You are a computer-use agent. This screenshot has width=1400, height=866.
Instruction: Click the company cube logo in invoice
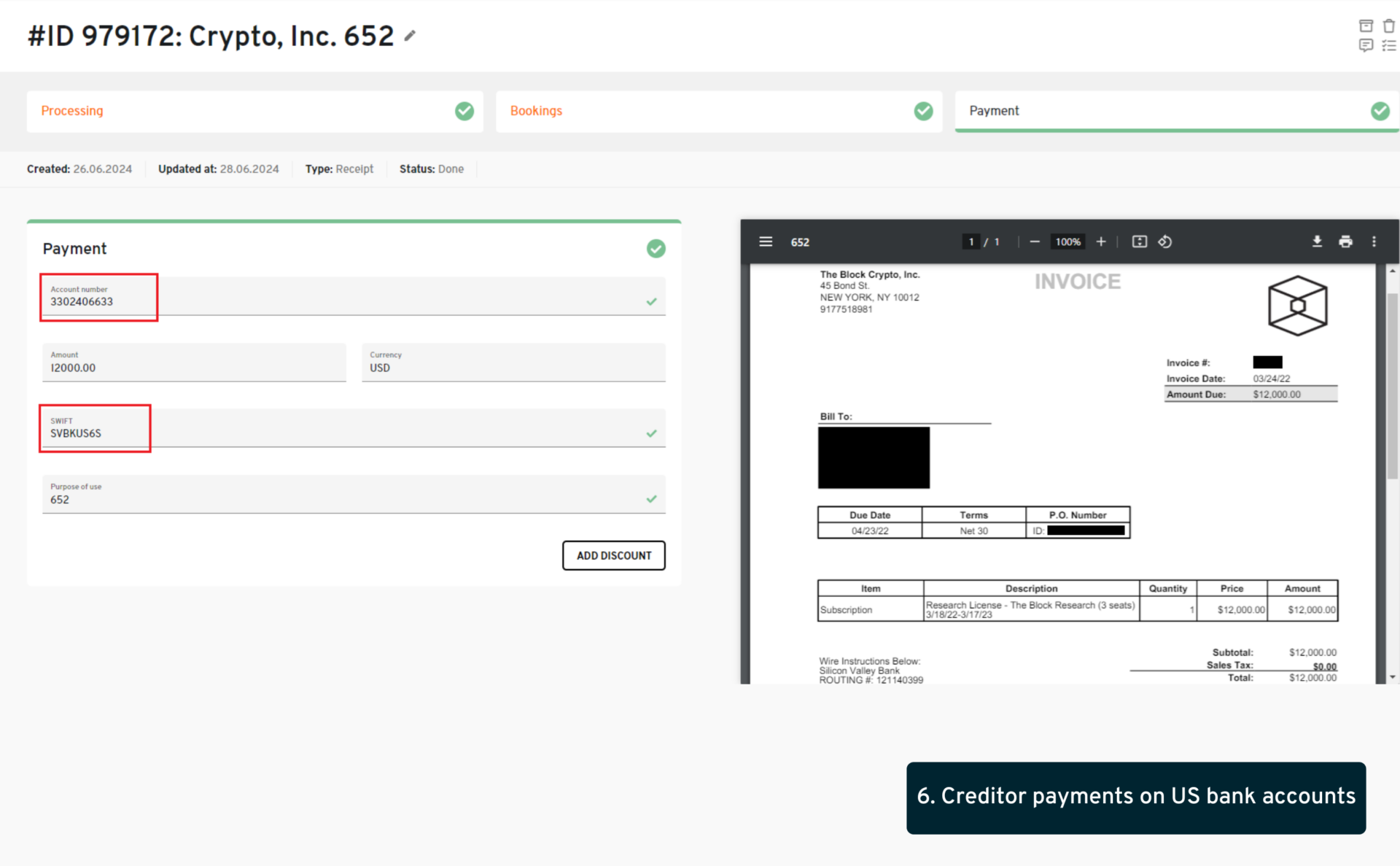pyautogui.click(x=1297, y=306)
